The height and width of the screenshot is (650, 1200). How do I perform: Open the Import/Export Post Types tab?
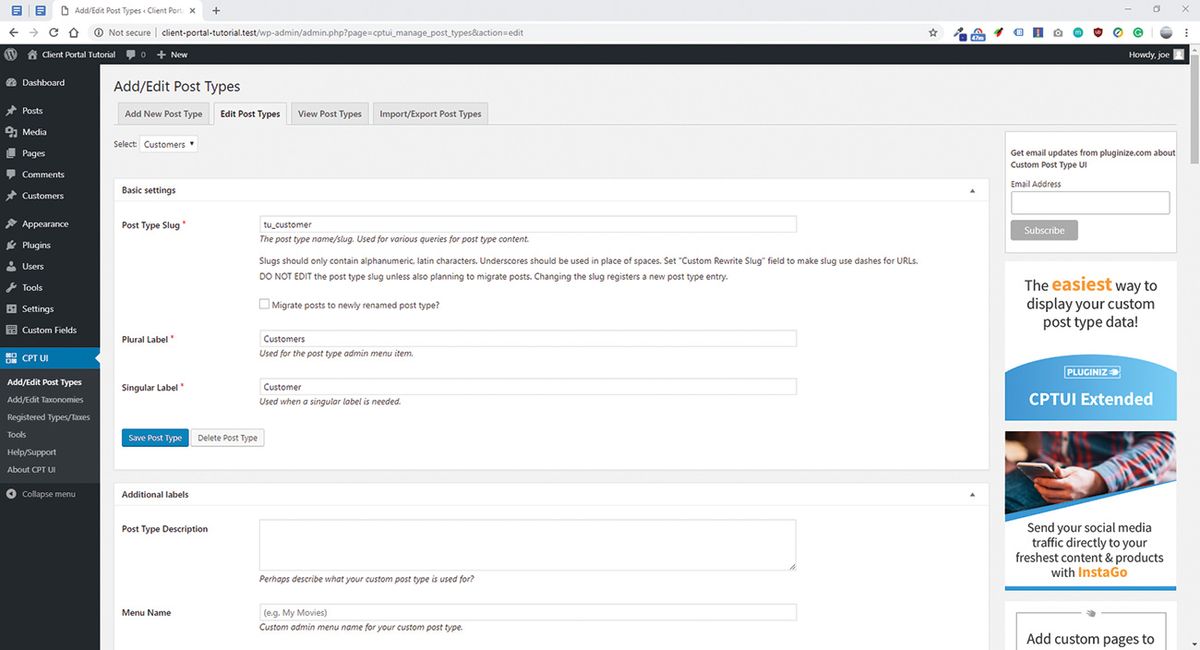430,113
